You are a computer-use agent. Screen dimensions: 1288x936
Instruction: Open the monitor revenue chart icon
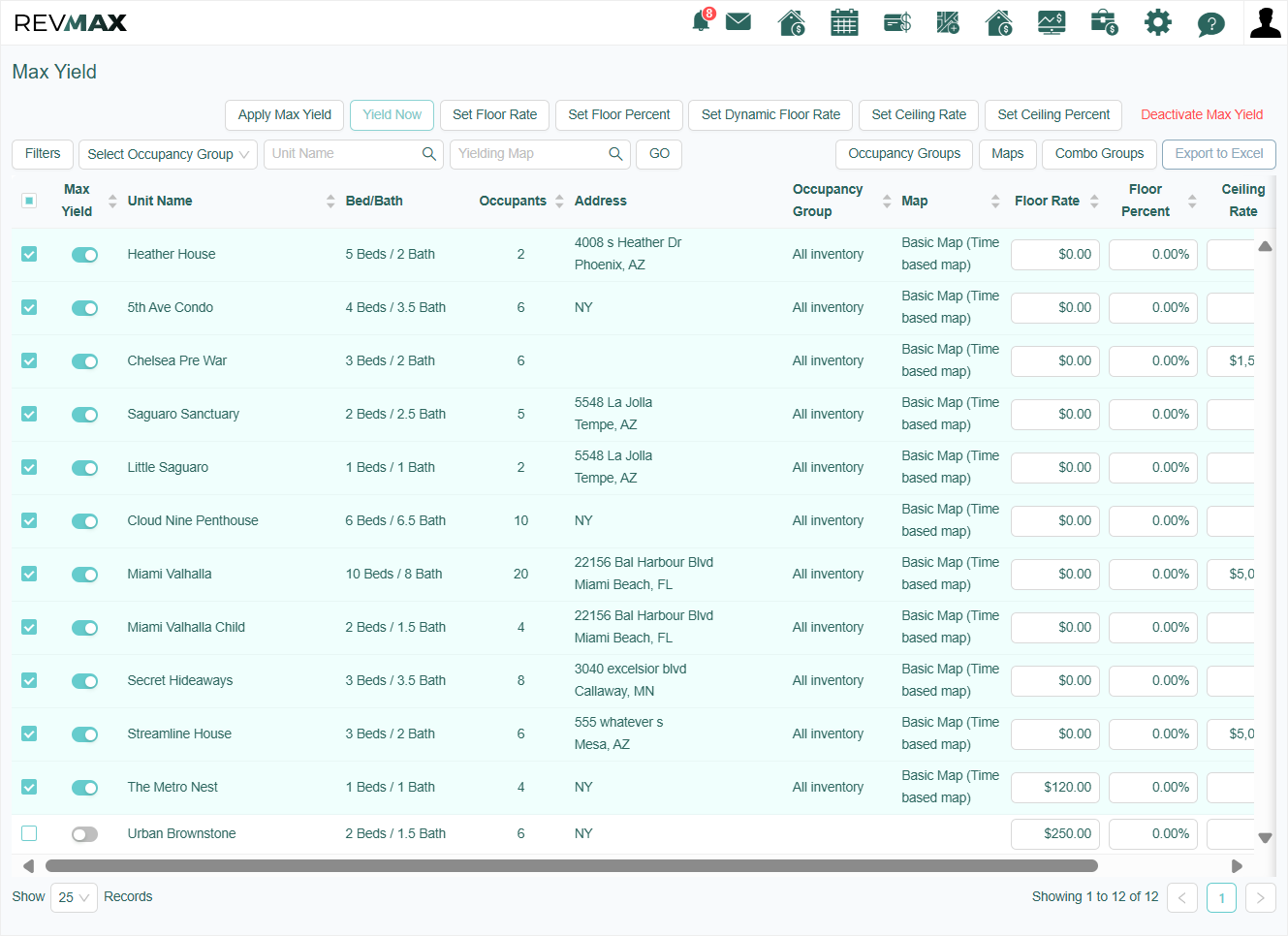1052,22
